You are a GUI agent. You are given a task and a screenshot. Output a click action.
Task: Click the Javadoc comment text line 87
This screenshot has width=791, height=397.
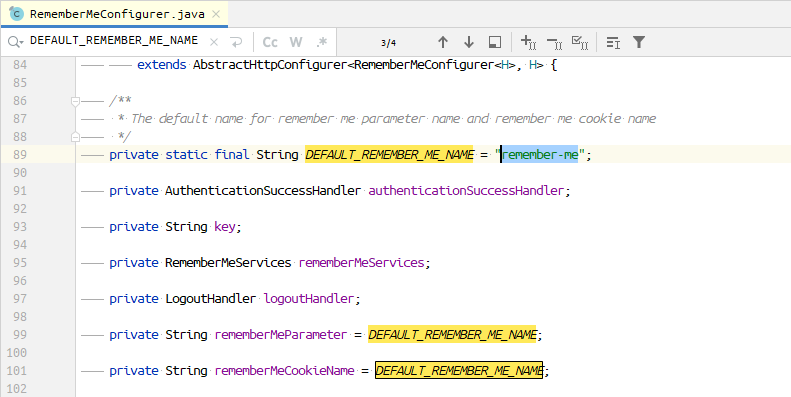(x=393, y=119)
